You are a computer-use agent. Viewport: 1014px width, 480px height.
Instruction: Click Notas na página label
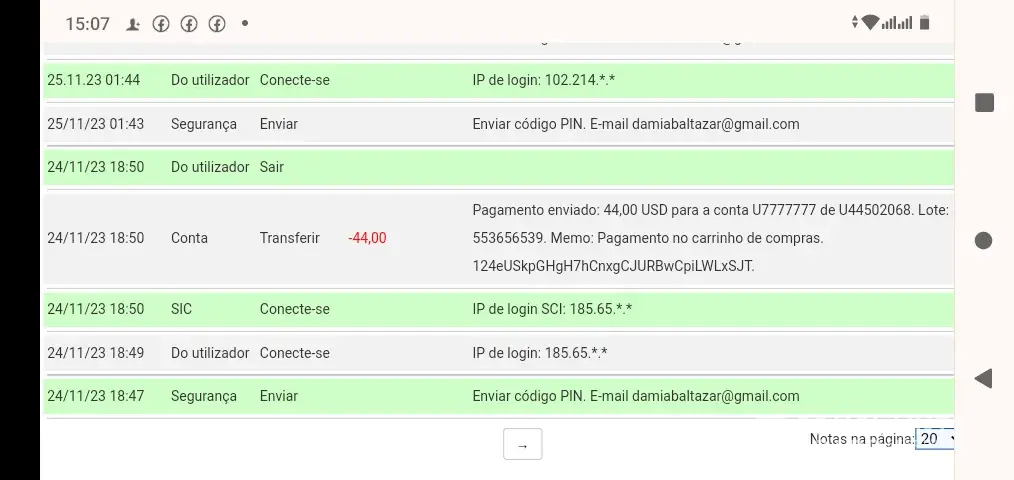tap(862, 439)
